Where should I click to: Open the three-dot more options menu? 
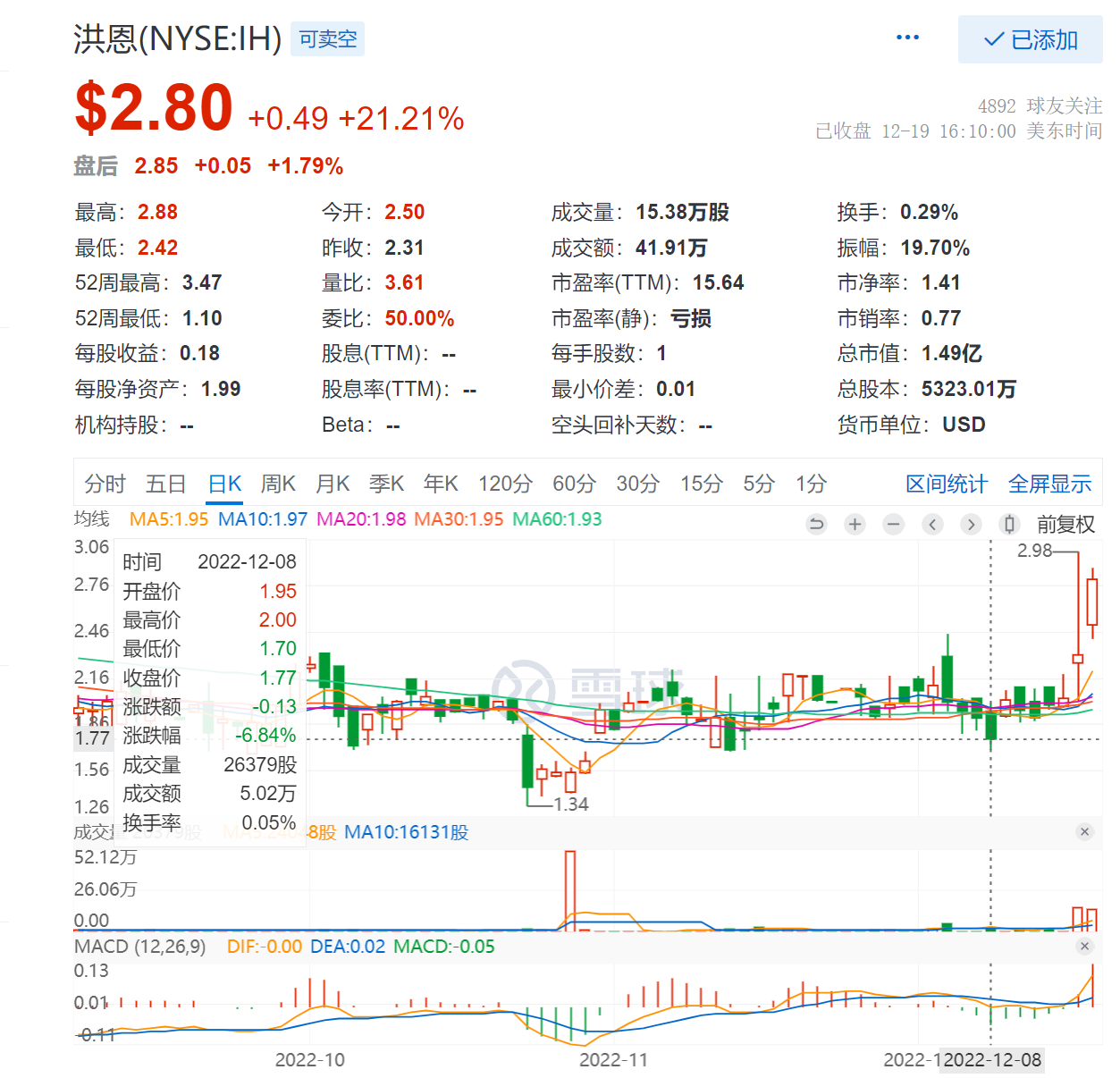[x=907, y=38]
